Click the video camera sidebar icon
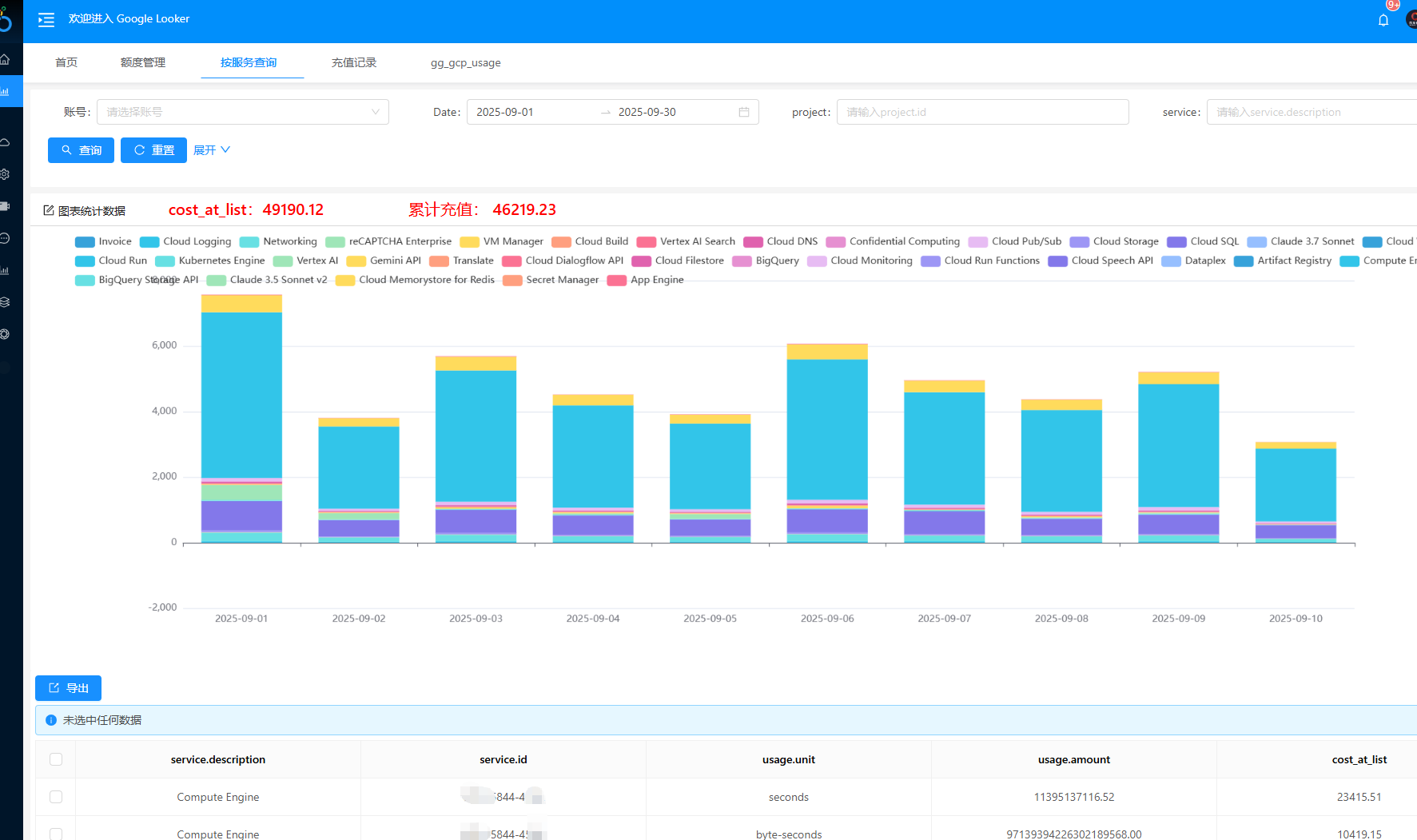The height and width of the screenshot is (840, 1417). (x=5, y=206)
